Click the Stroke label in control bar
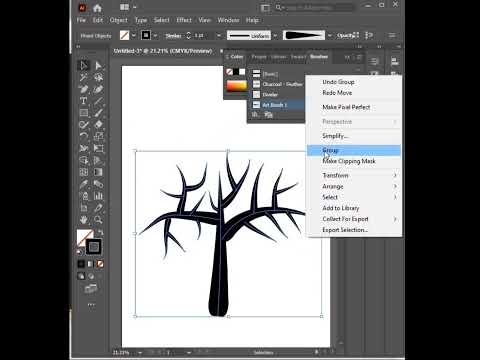This screenshot has height=360, width=480. 173,36
